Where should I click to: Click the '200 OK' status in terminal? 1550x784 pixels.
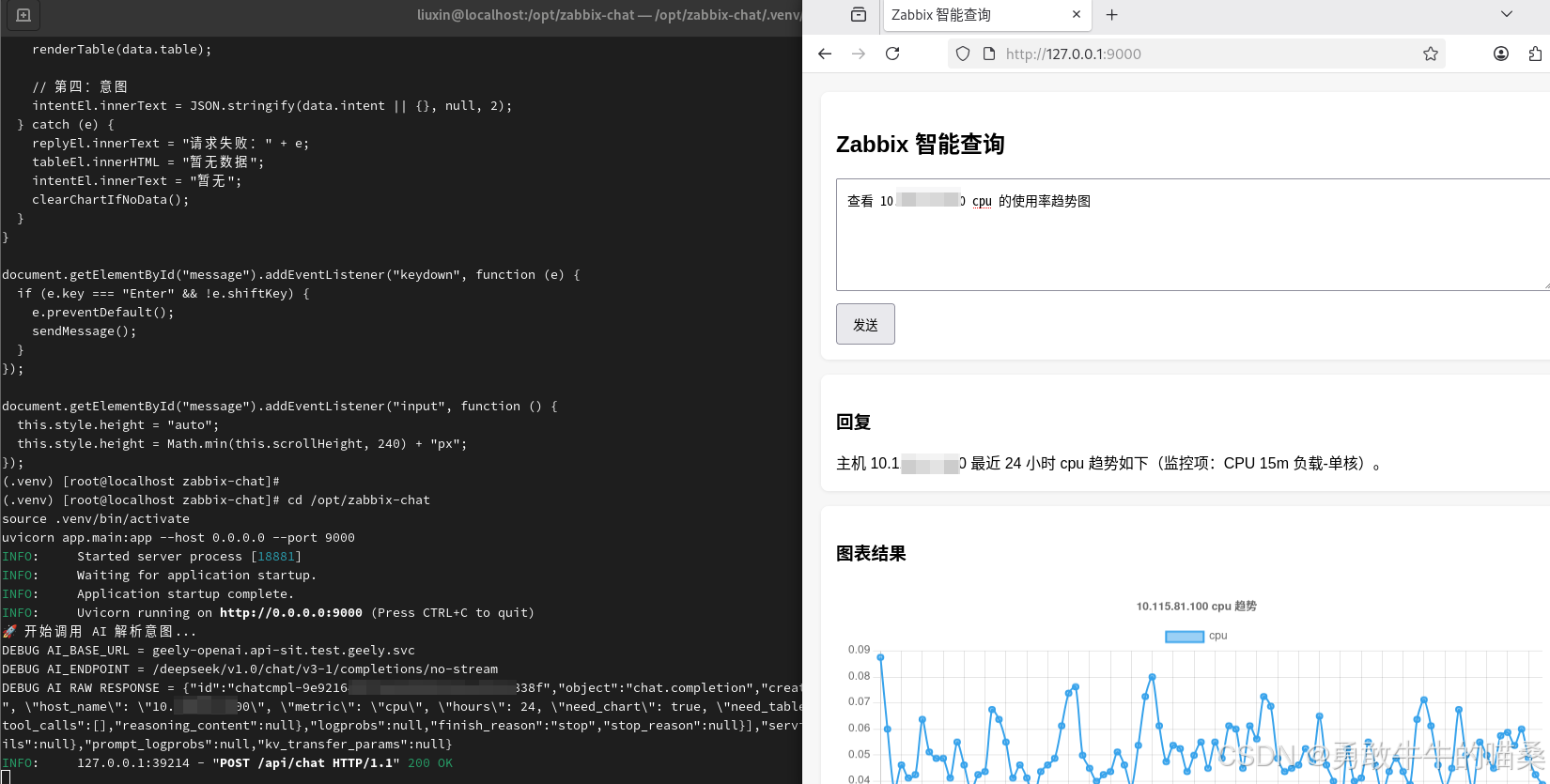pyautogui.click(x=430, y=763)
